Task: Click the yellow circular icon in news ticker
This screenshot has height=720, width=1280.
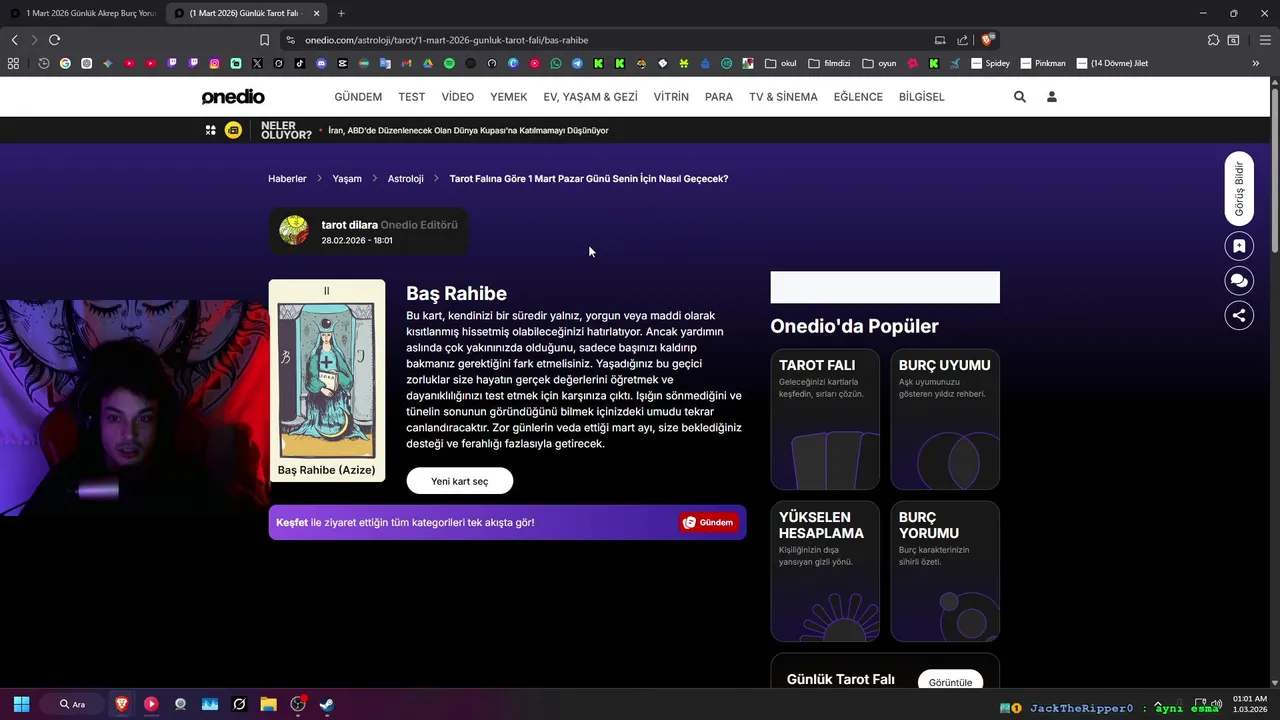Action: 233,130
